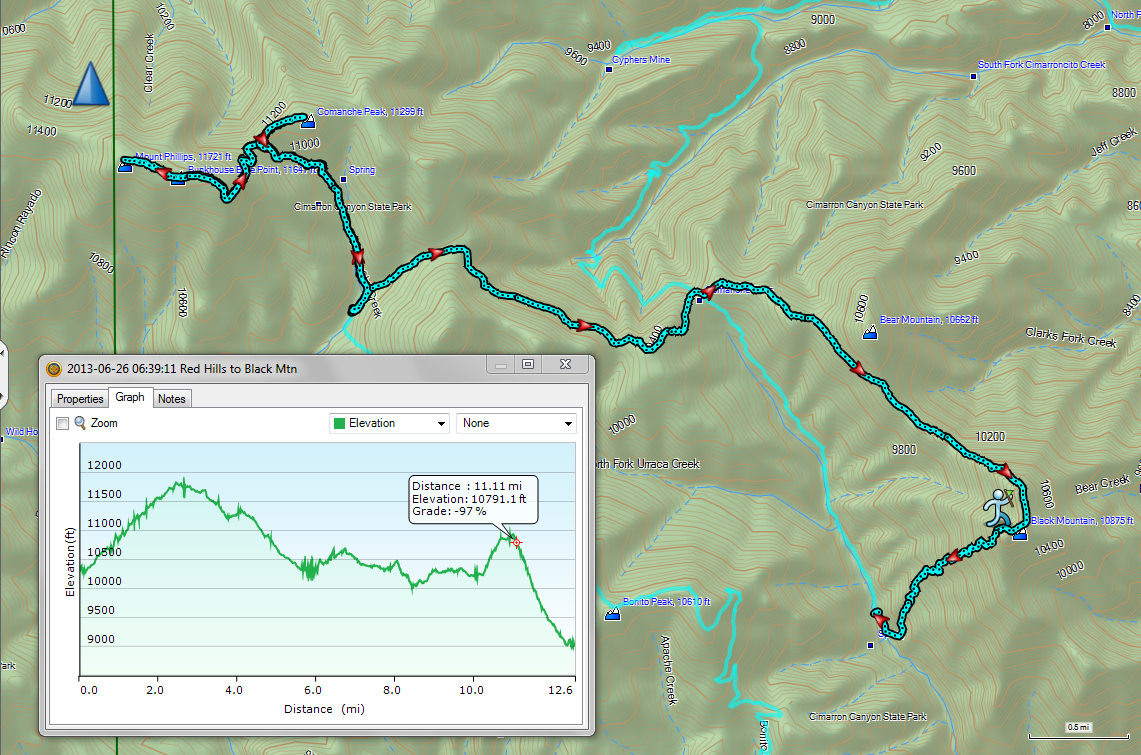Open the Notes tab

pos(172,399)
